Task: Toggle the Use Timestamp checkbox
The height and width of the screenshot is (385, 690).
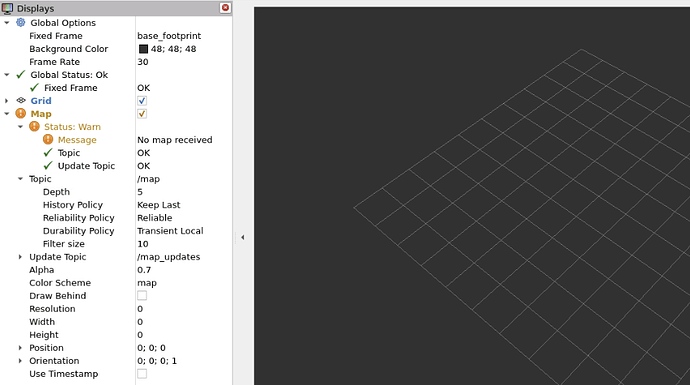Action: click(142, 374)
